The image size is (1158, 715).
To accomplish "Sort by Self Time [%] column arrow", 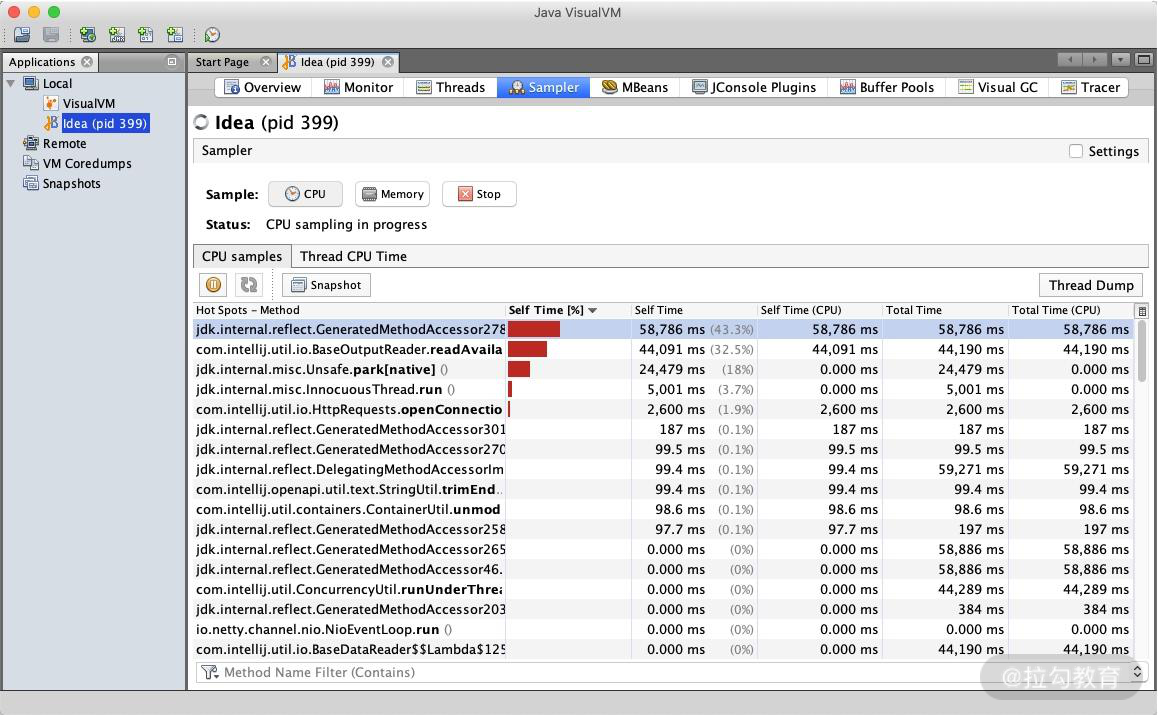I will click(x=593, y=311).
